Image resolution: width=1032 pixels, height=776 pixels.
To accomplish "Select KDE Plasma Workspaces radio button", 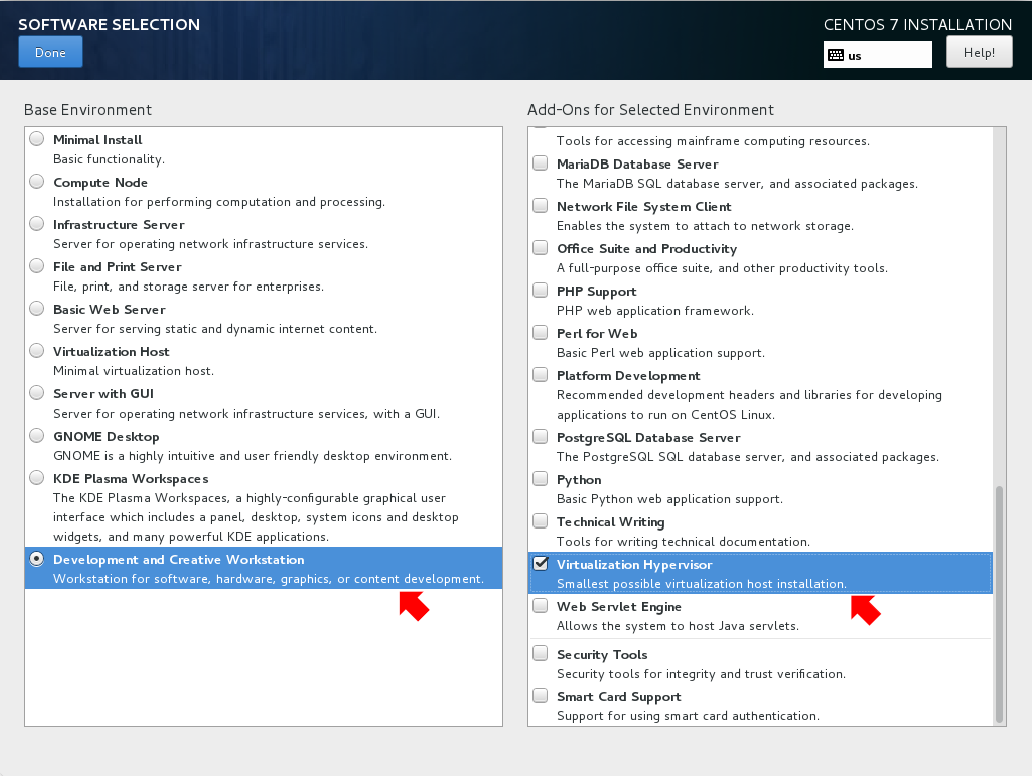I will [37, 478].
